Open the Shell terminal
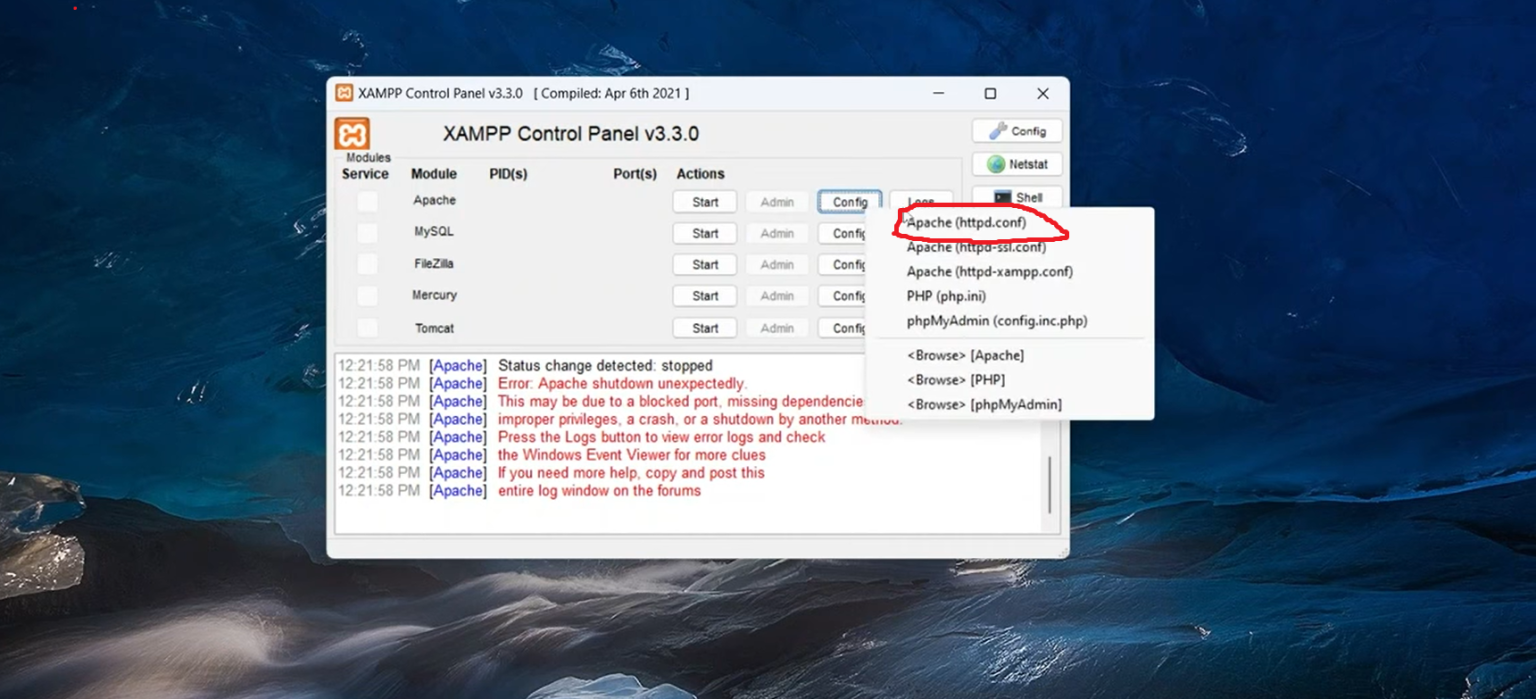The image size is (1536, 699). pyautogui.click(x=1016, y=197)
